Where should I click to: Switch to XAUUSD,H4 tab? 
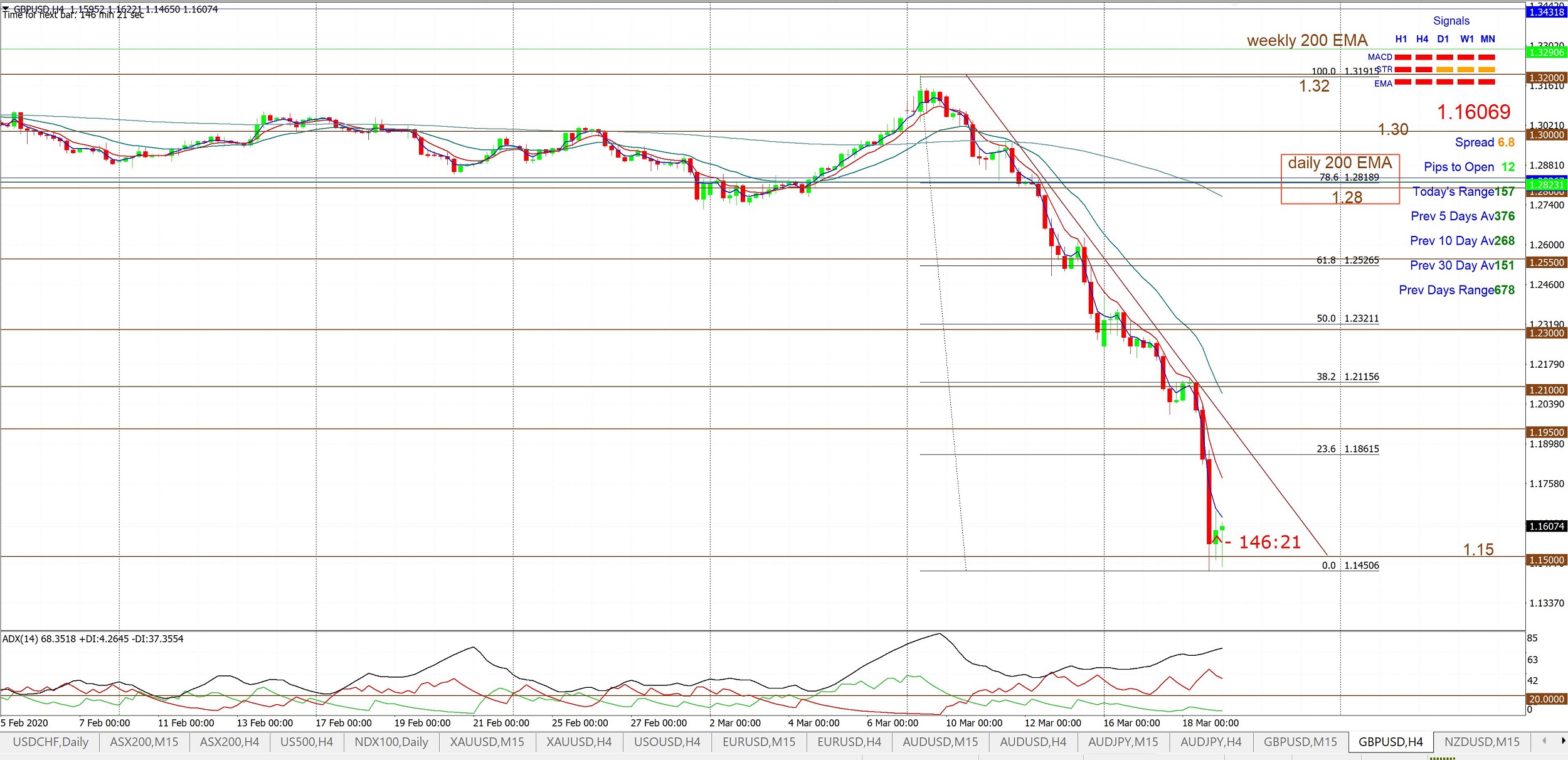click(x=579, y=742)
